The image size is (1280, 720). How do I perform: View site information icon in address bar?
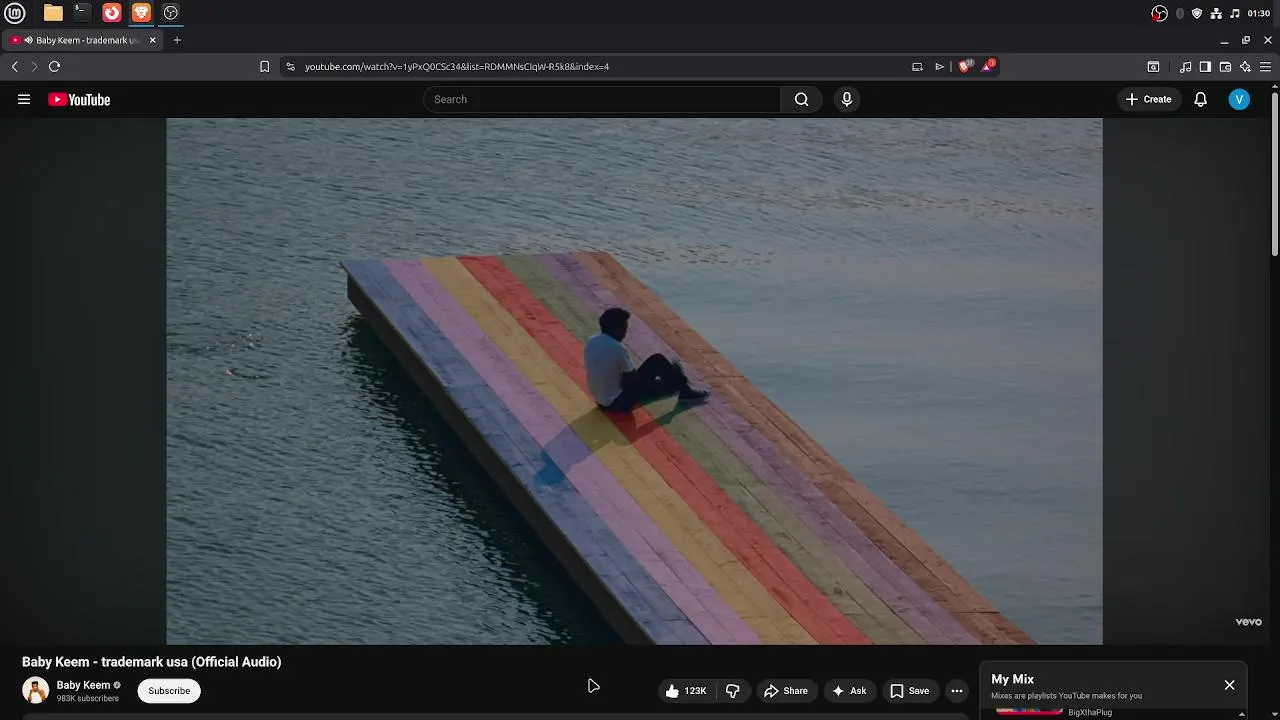290,66
